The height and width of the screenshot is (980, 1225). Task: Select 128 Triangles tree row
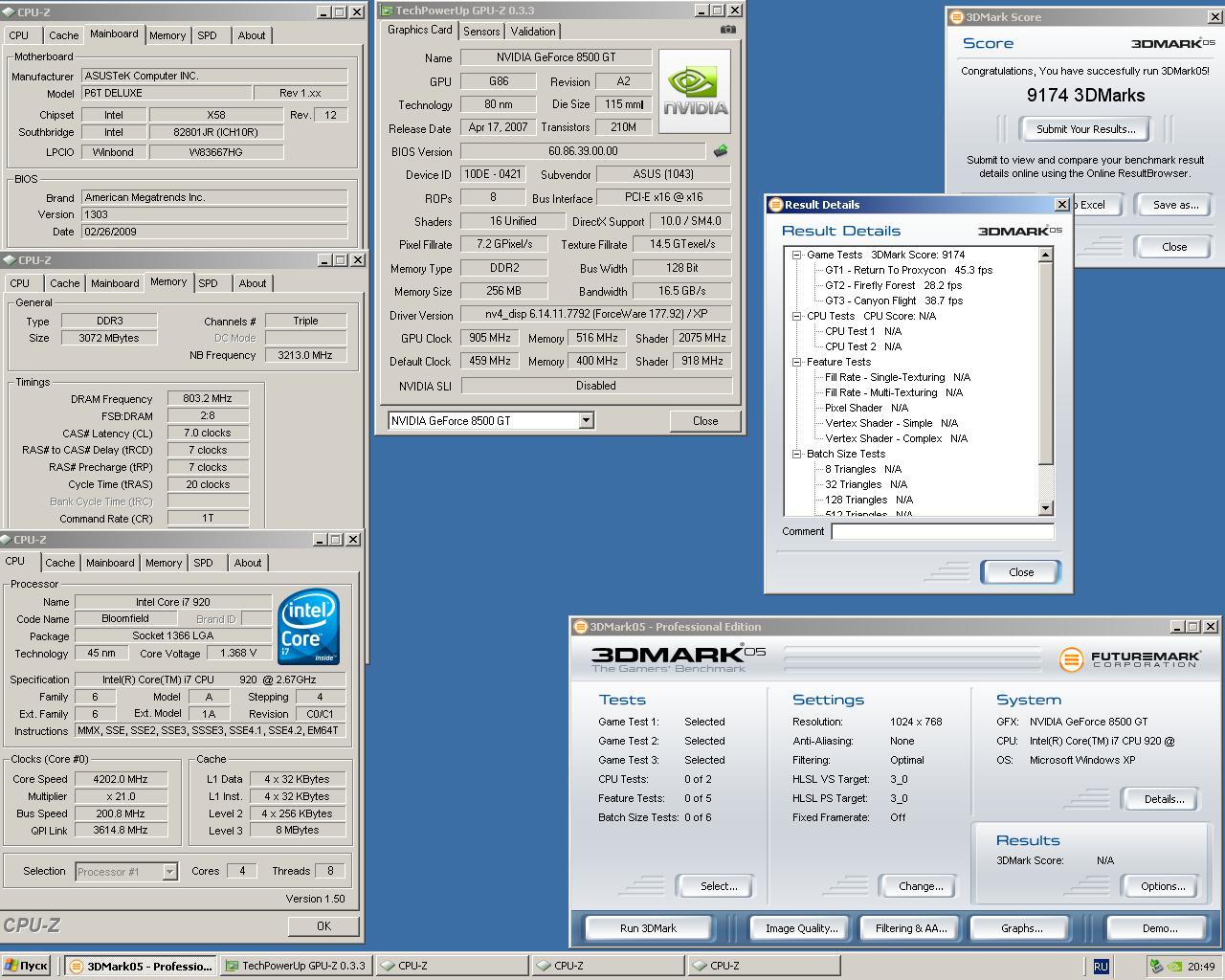point(869,500)
